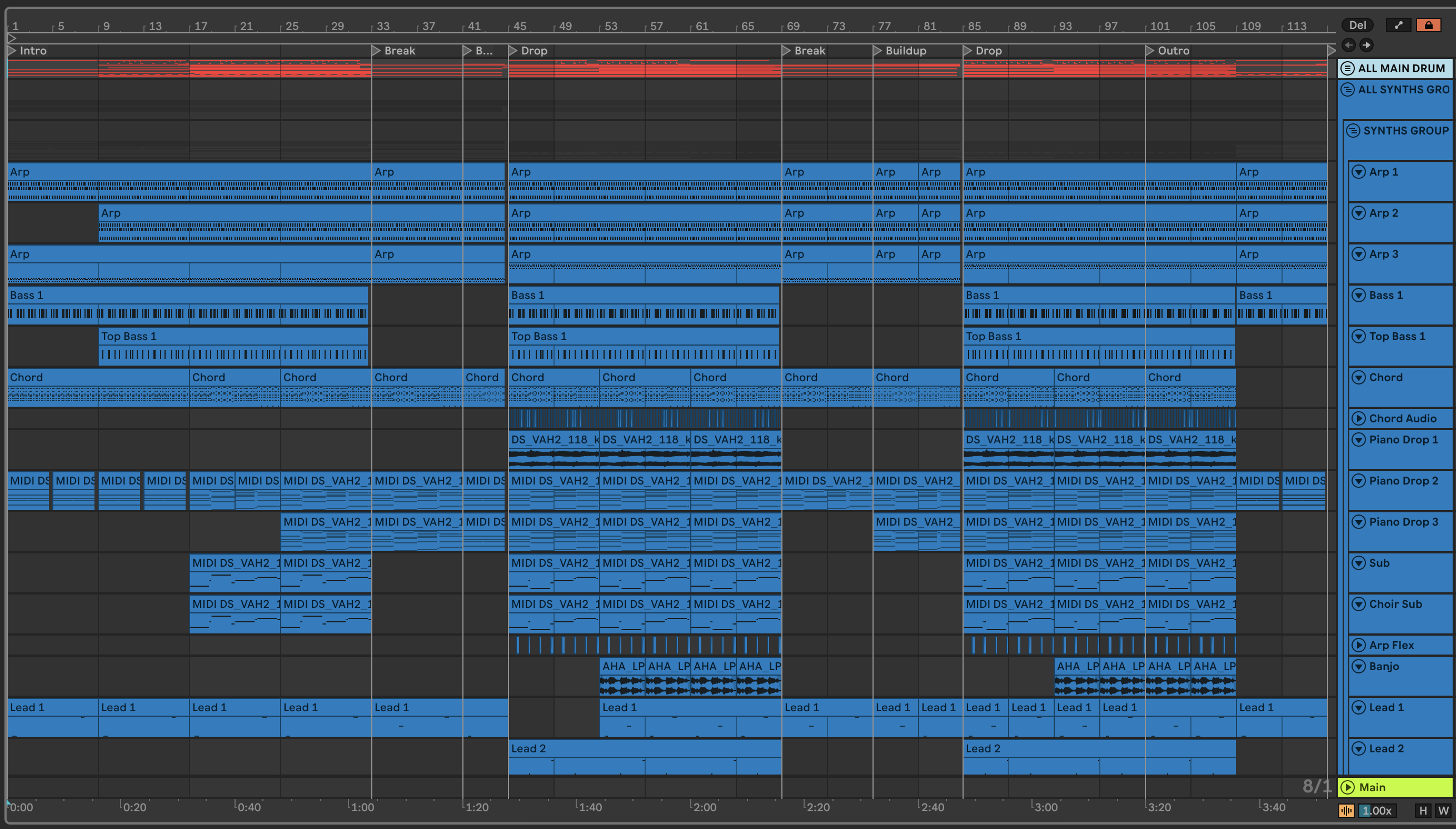Toggle the orange lock envelopes button

pyautogui.click(x=1429, y=25)
